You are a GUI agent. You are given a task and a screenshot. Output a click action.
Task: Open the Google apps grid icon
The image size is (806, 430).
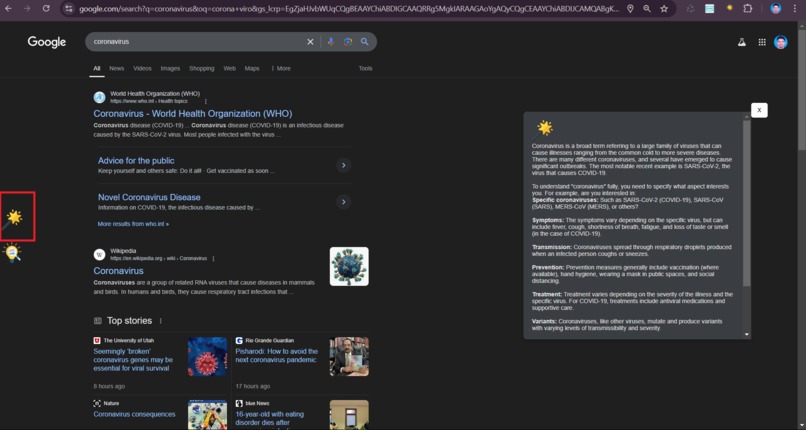762,42
